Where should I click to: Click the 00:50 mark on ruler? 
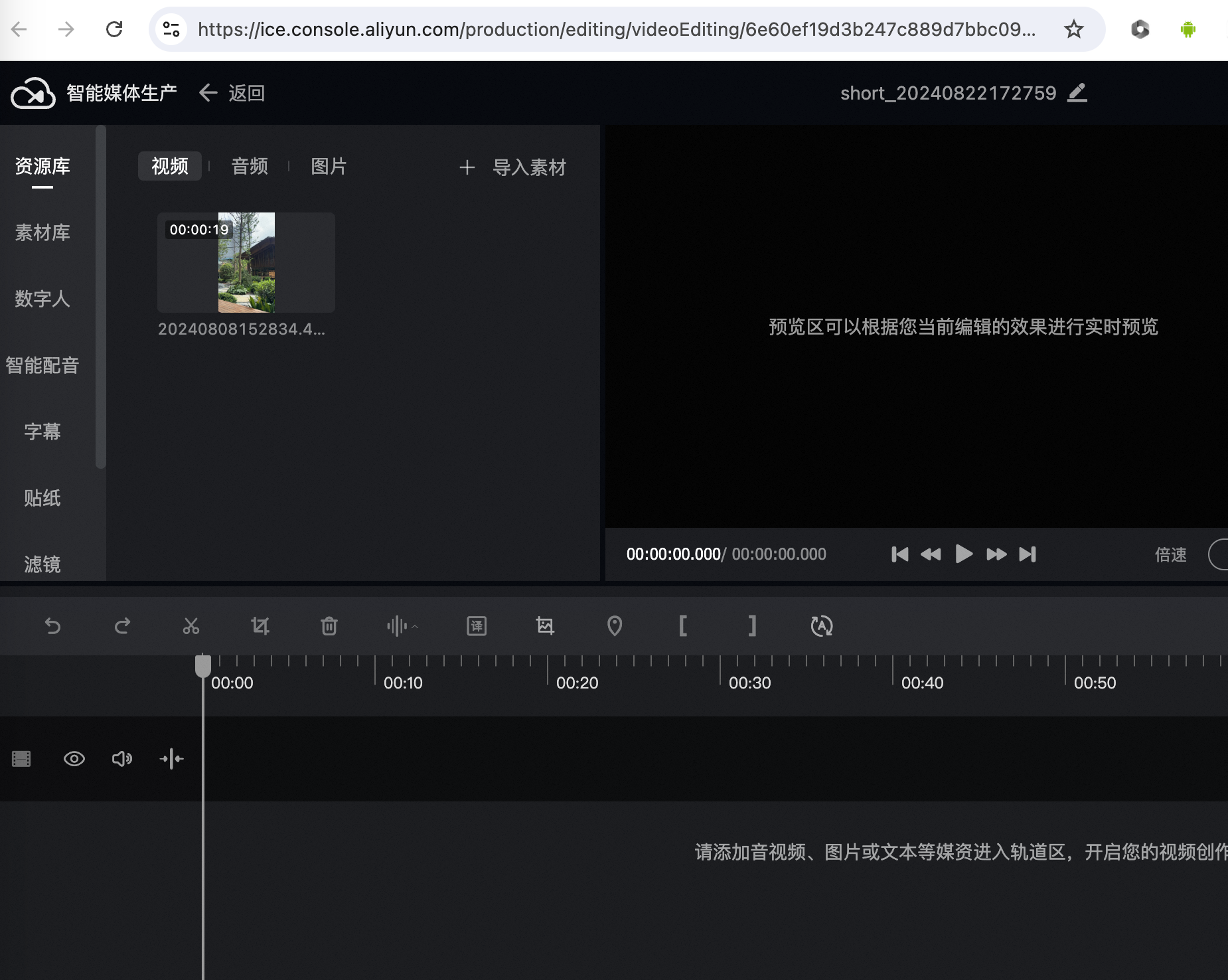click(x=1095, y=683)
